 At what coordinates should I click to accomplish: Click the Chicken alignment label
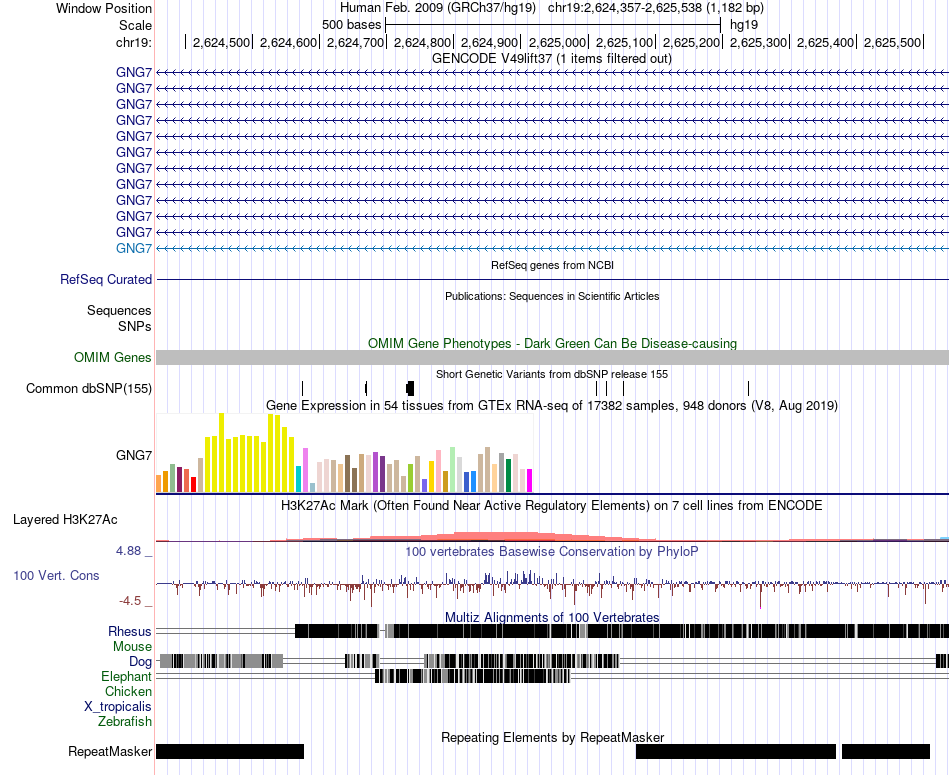point(128,691)
